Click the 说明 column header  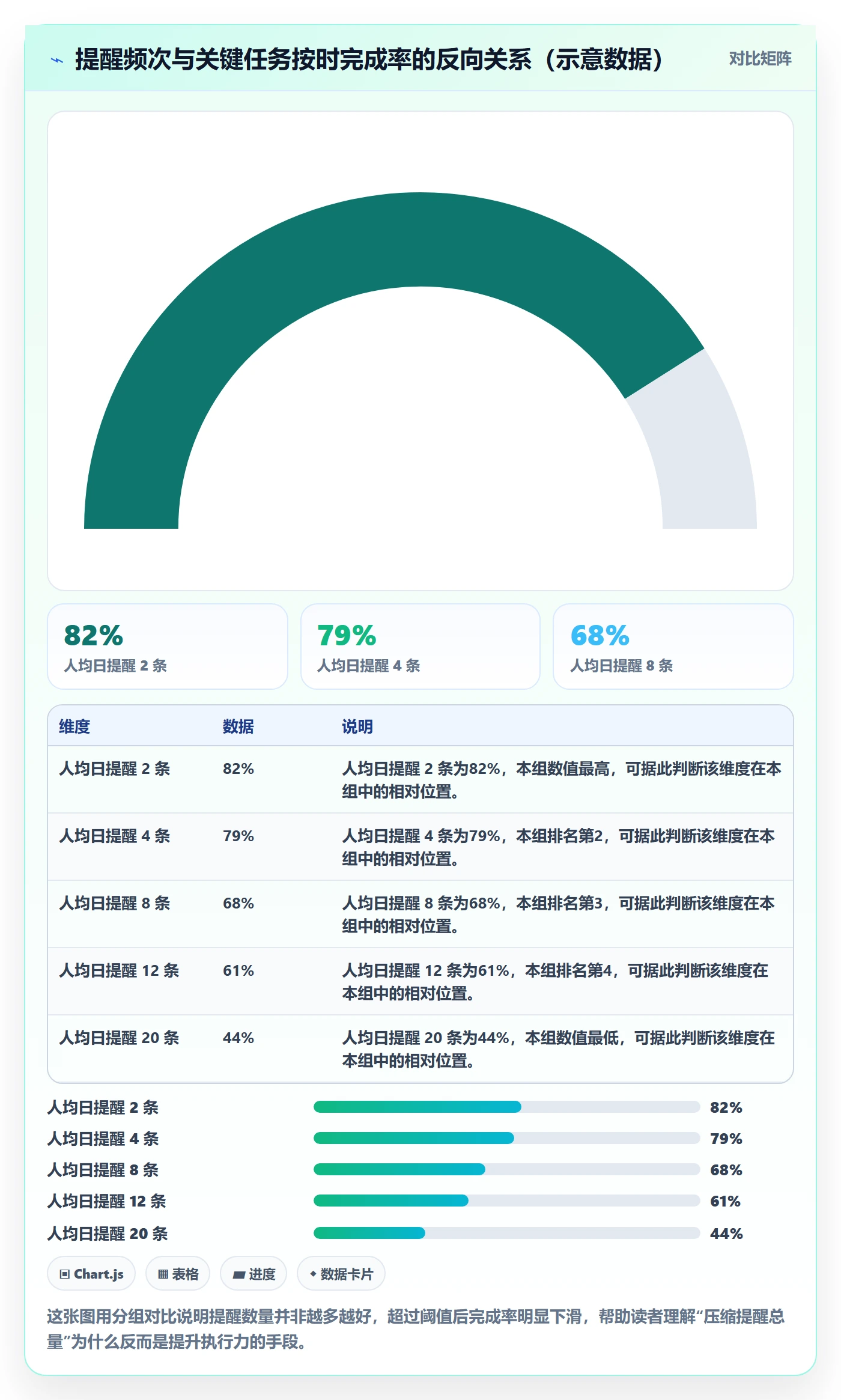pyautogui.click(x=357, y=726)
